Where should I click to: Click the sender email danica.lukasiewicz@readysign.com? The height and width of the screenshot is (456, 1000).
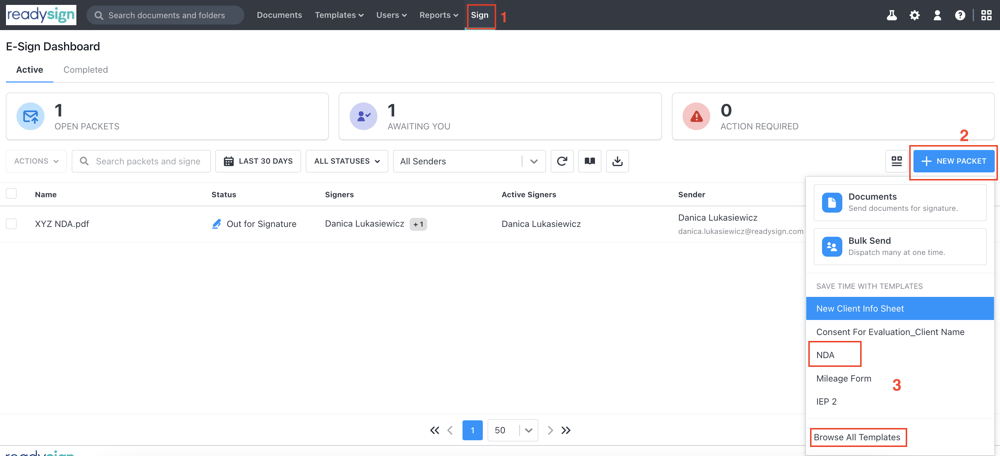[741, 232]
